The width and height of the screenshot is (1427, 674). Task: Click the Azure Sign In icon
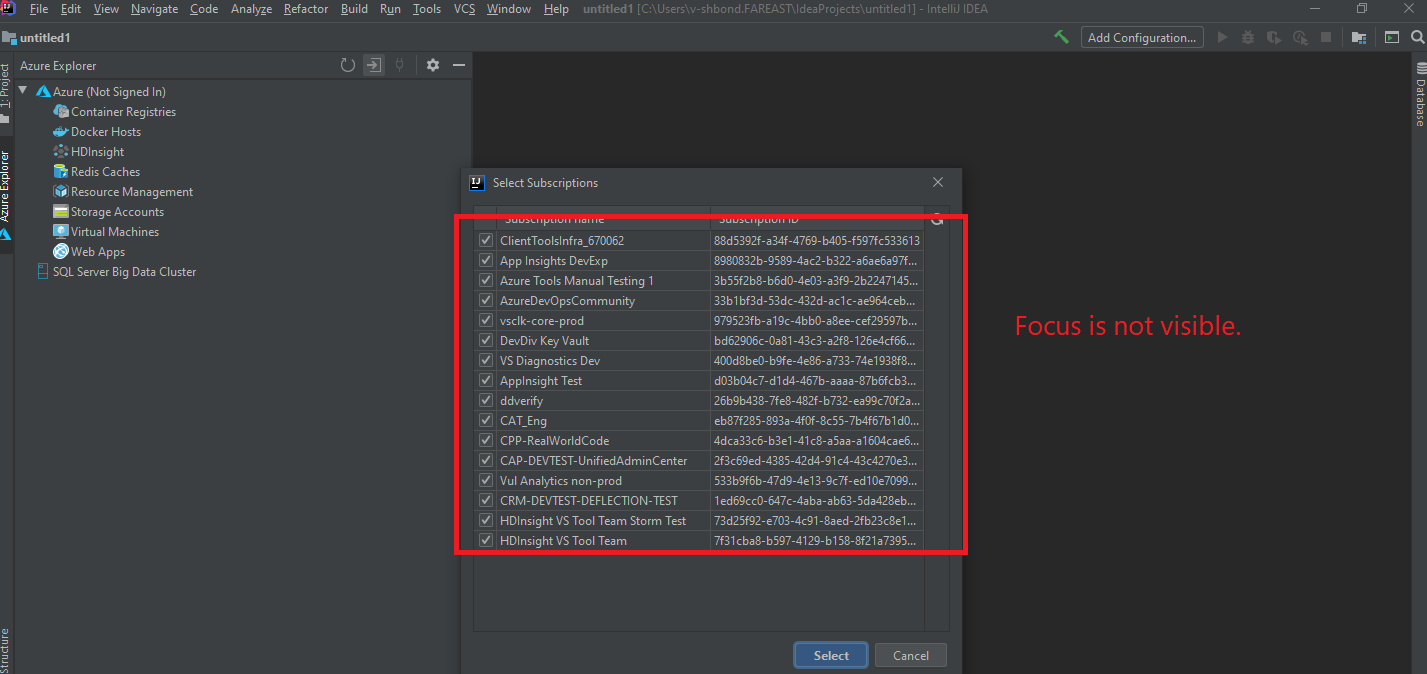pyautogui.click(x=373, y=64)
